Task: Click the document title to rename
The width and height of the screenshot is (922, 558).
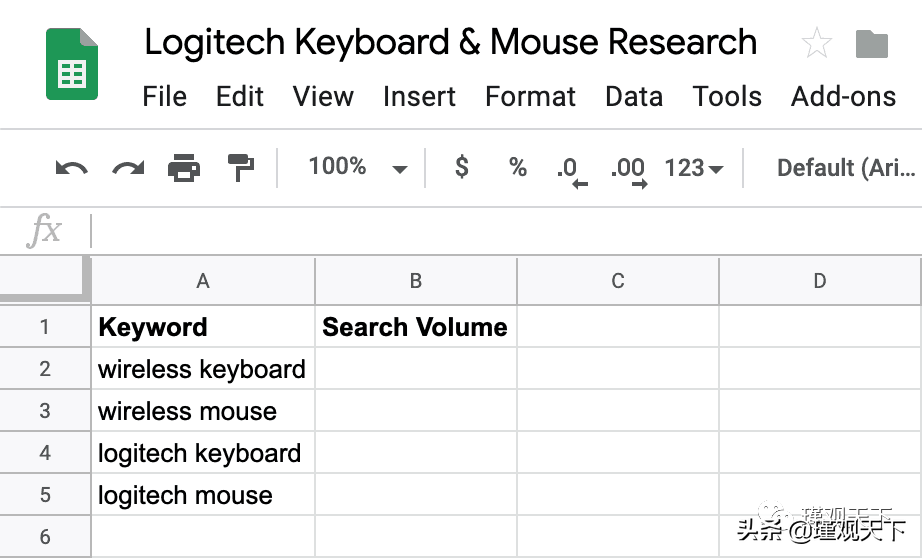Action: click(x=450, y=43)
